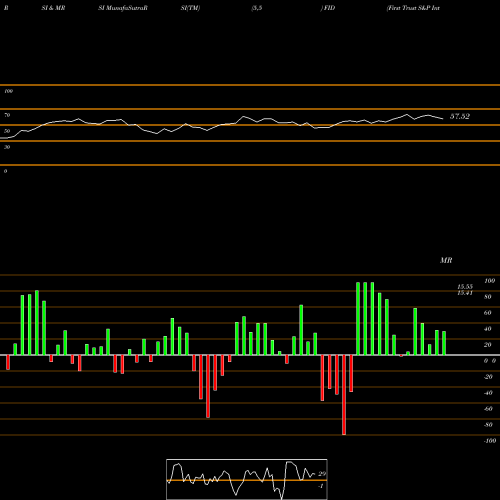This screenshot has width=500, height=500.
Task: Click the current RSI value 57.52
Action: (460, 116)
